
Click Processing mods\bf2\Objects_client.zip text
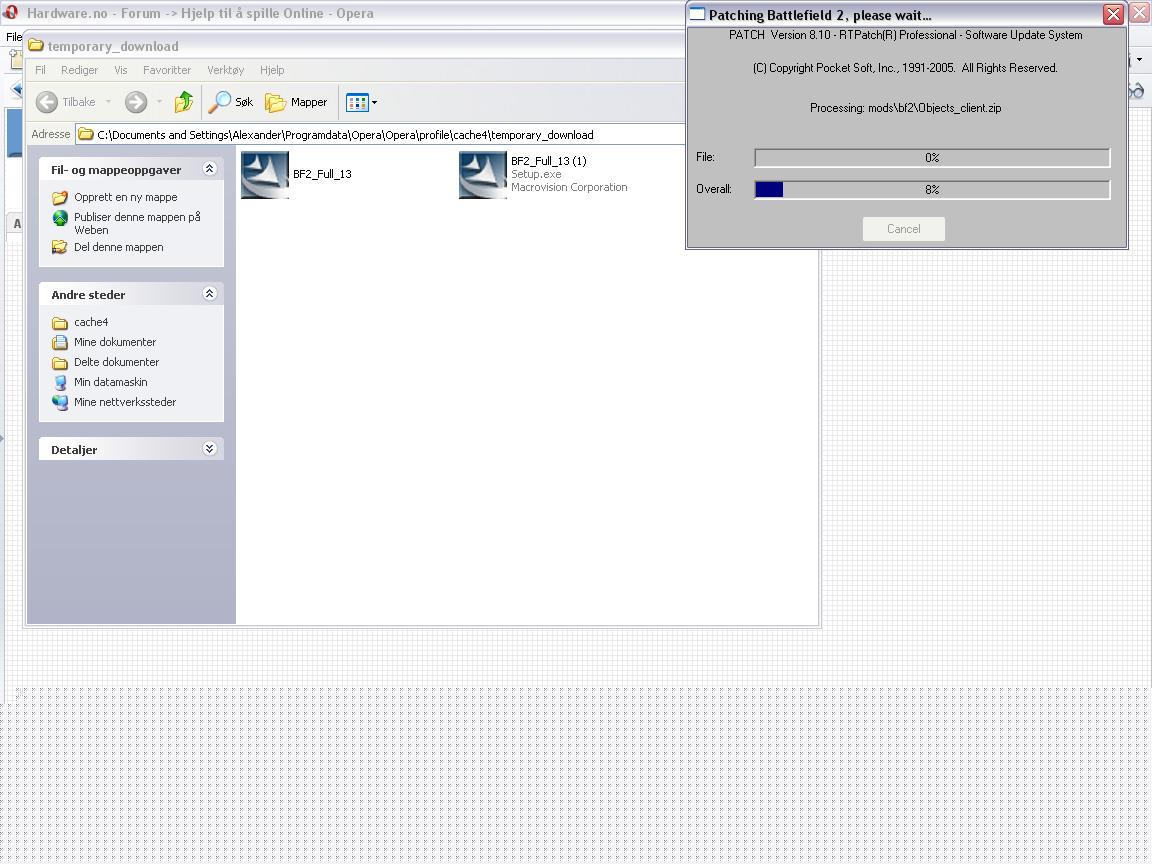905,107
